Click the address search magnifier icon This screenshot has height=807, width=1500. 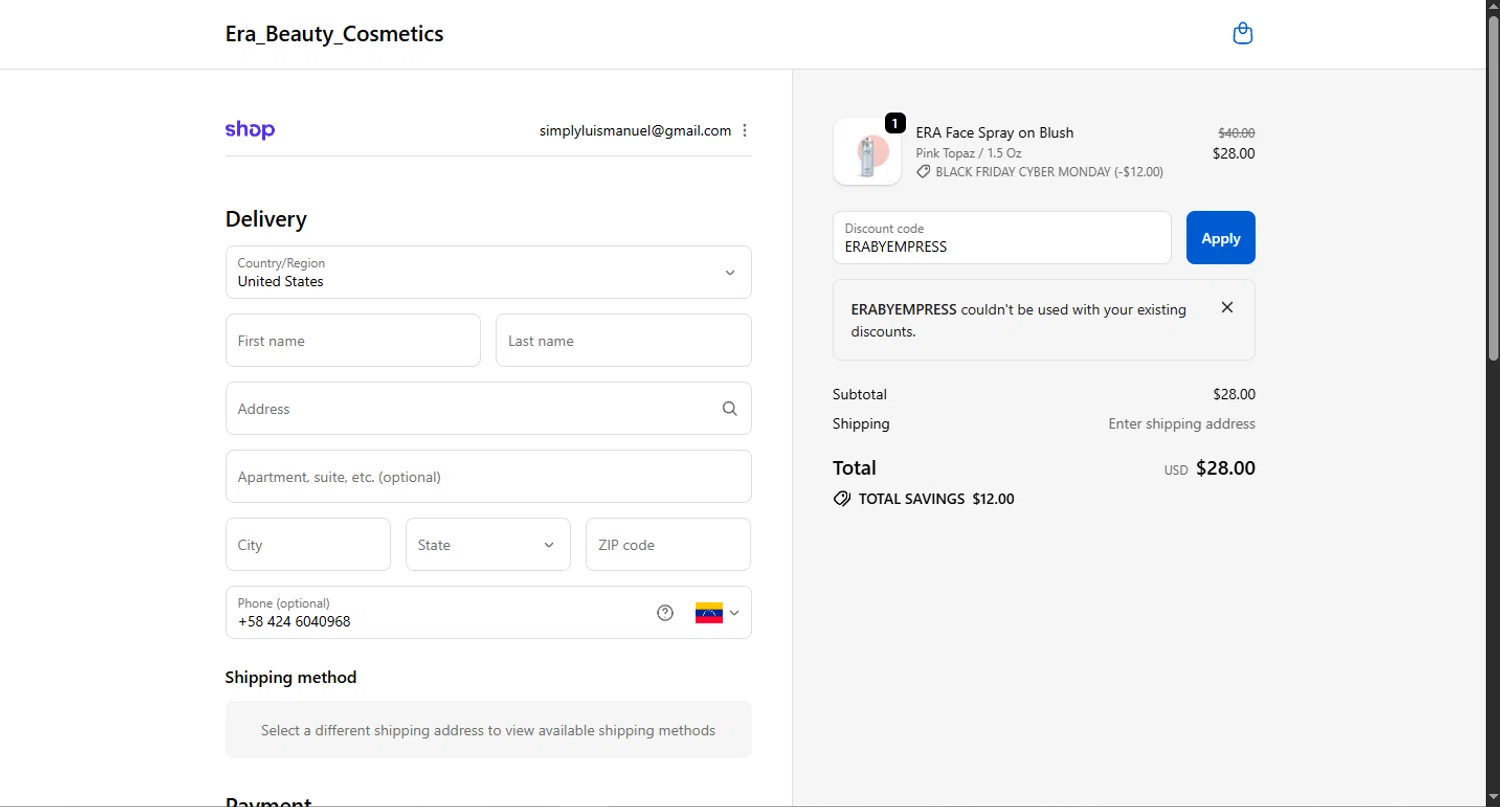click(730, 408)
